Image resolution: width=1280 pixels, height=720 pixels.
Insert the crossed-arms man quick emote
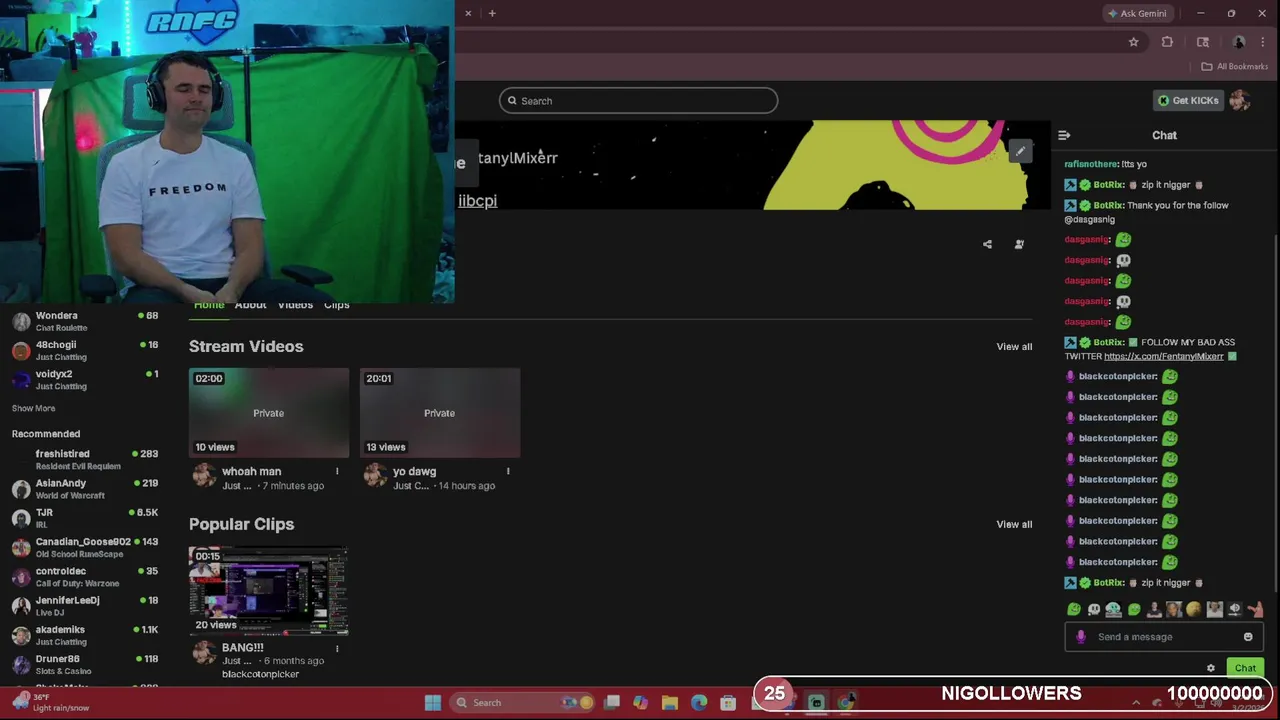pyautogui.click(x=1154, y=609)
